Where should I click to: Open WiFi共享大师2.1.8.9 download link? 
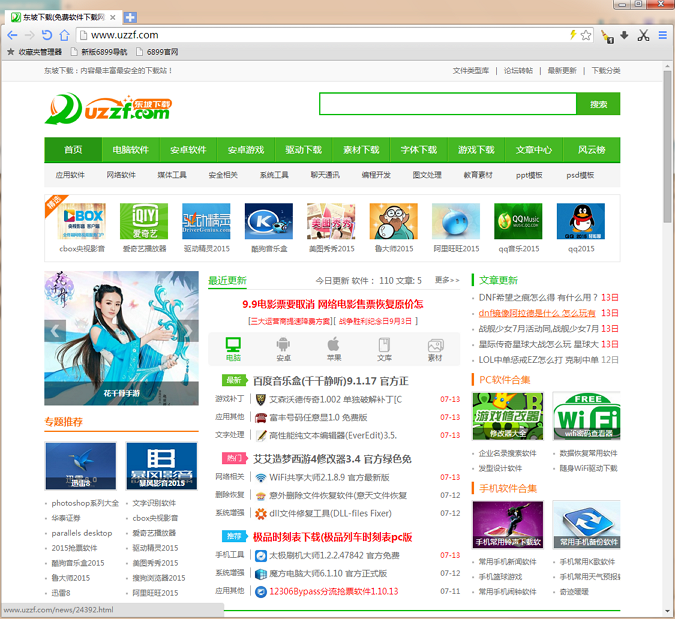pyautogui.click(x=329, y=477)
